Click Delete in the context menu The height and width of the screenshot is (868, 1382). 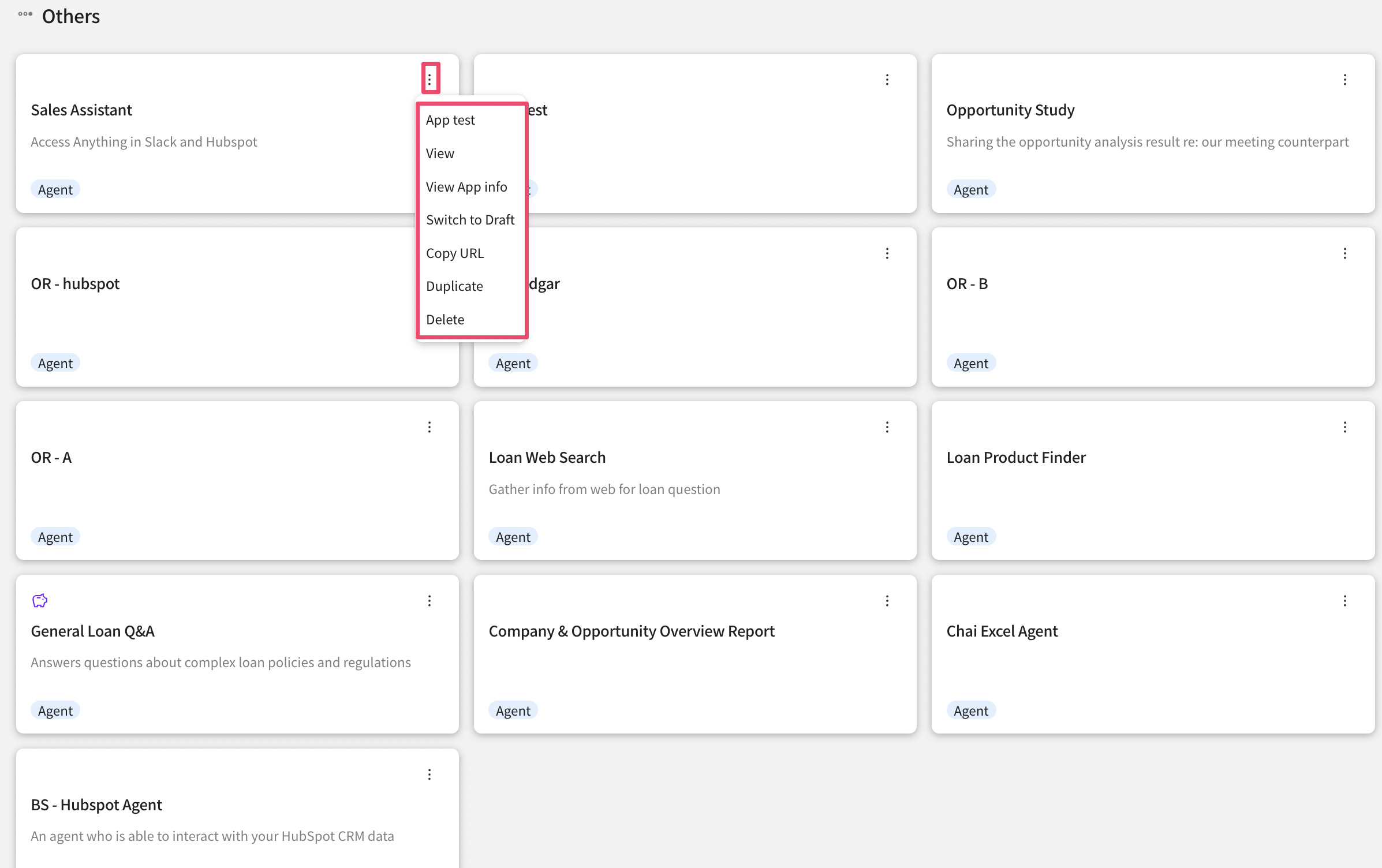tap(445, 320)
